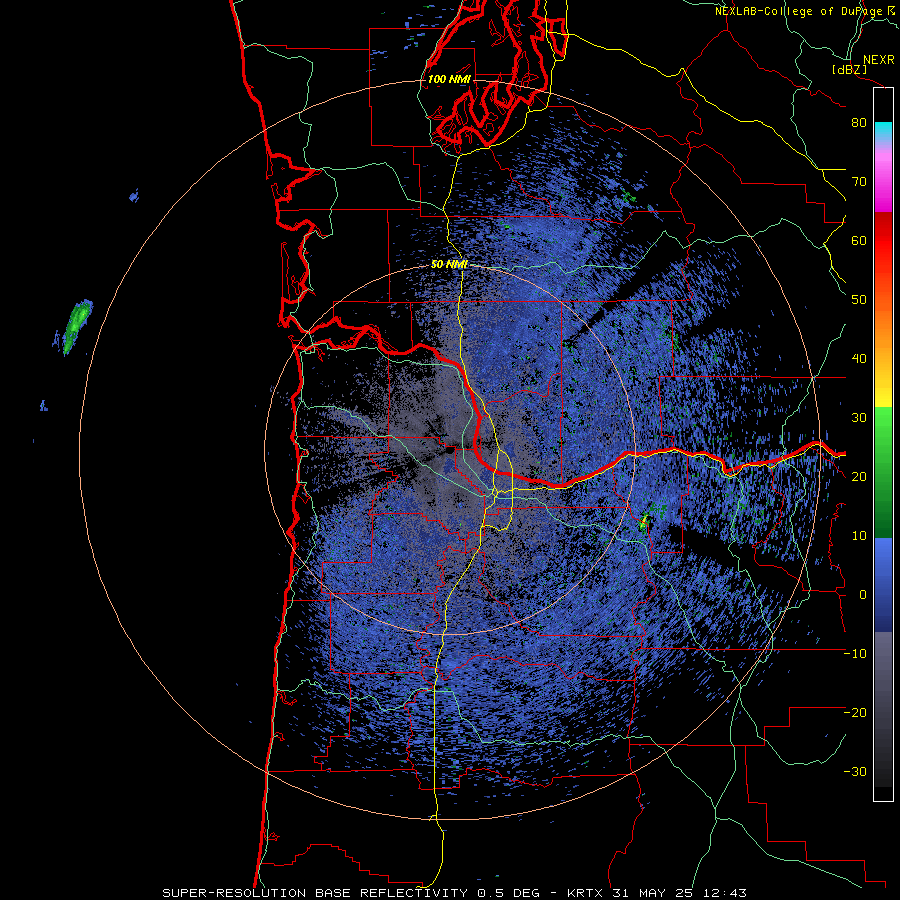Screen dimensions: 900x900
Task: Click the 40 dBZ legend value
Action: tap(859, 359)
